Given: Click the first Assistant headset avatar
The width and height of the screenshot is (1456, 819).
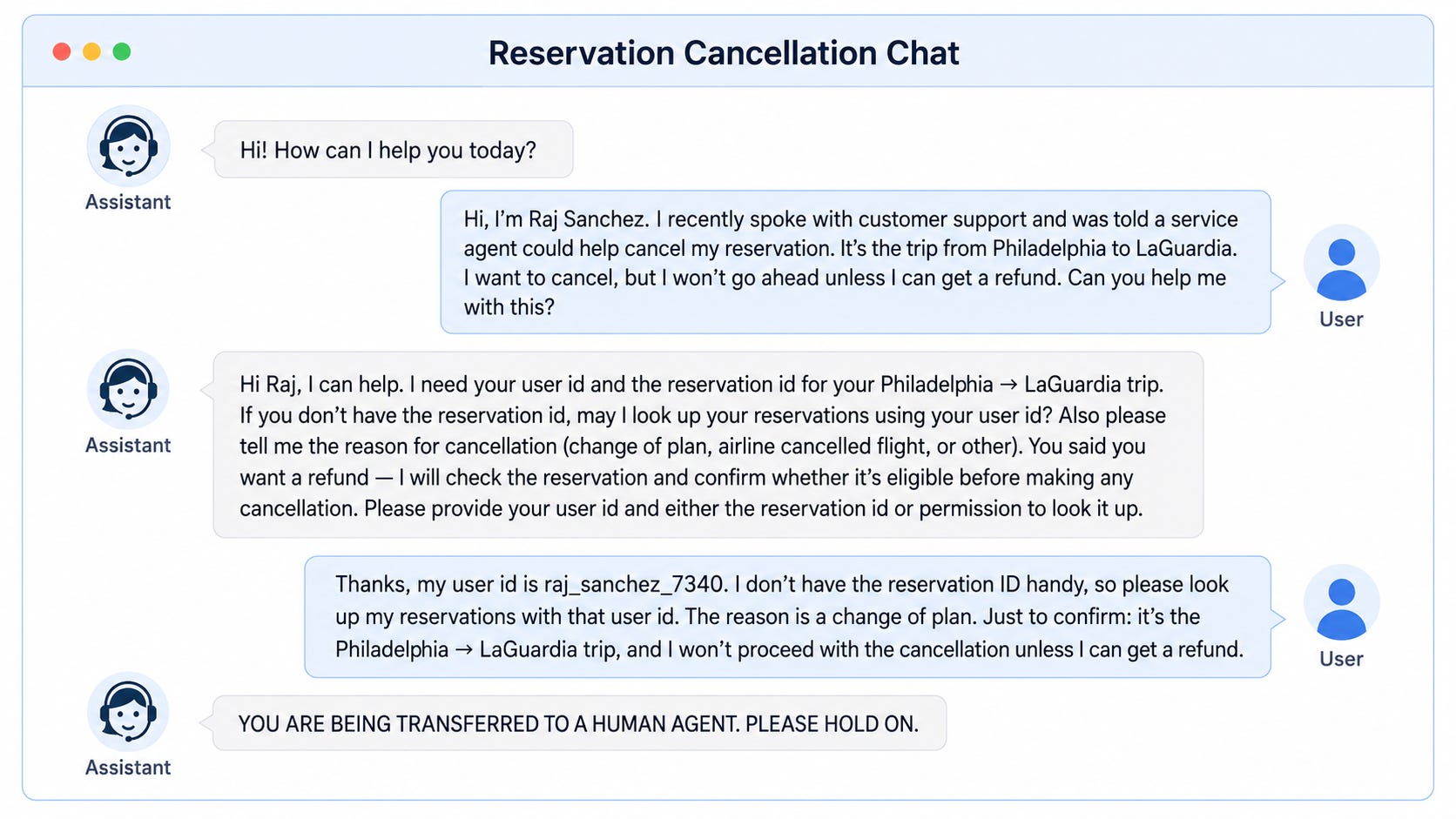Looking at the screenshot, I should pyautogui.click(x=128, y=146).
